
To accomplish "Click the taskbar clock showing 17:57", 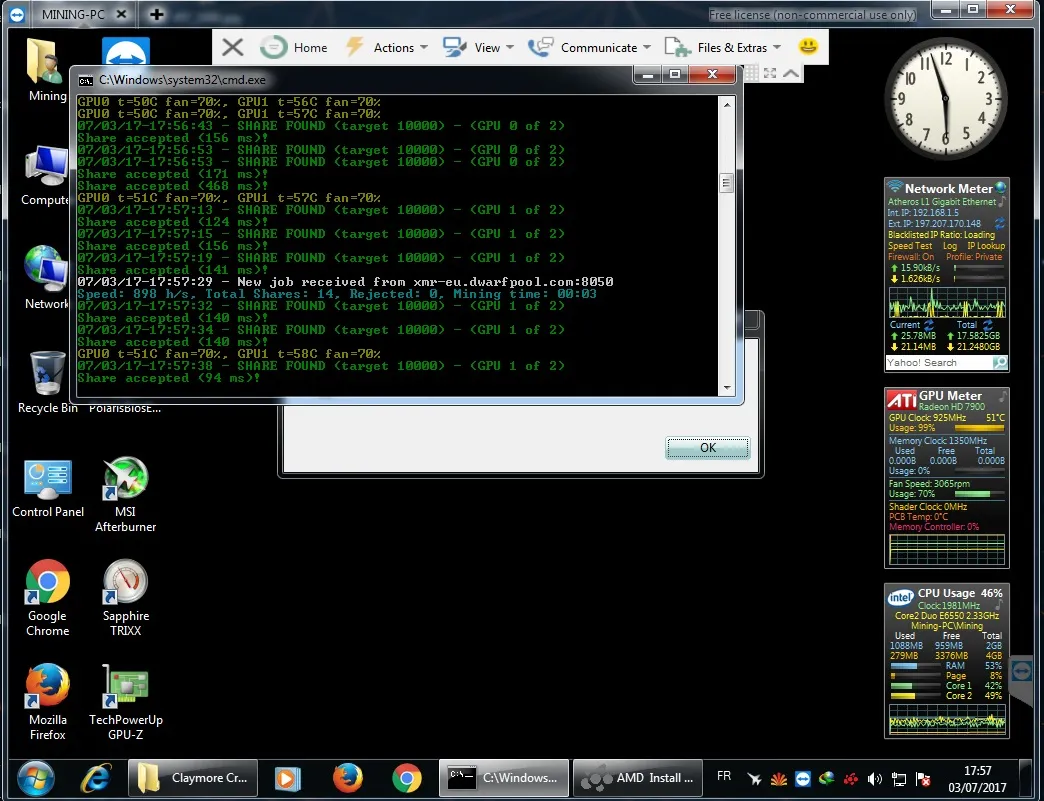I will (x=977, y=779).
